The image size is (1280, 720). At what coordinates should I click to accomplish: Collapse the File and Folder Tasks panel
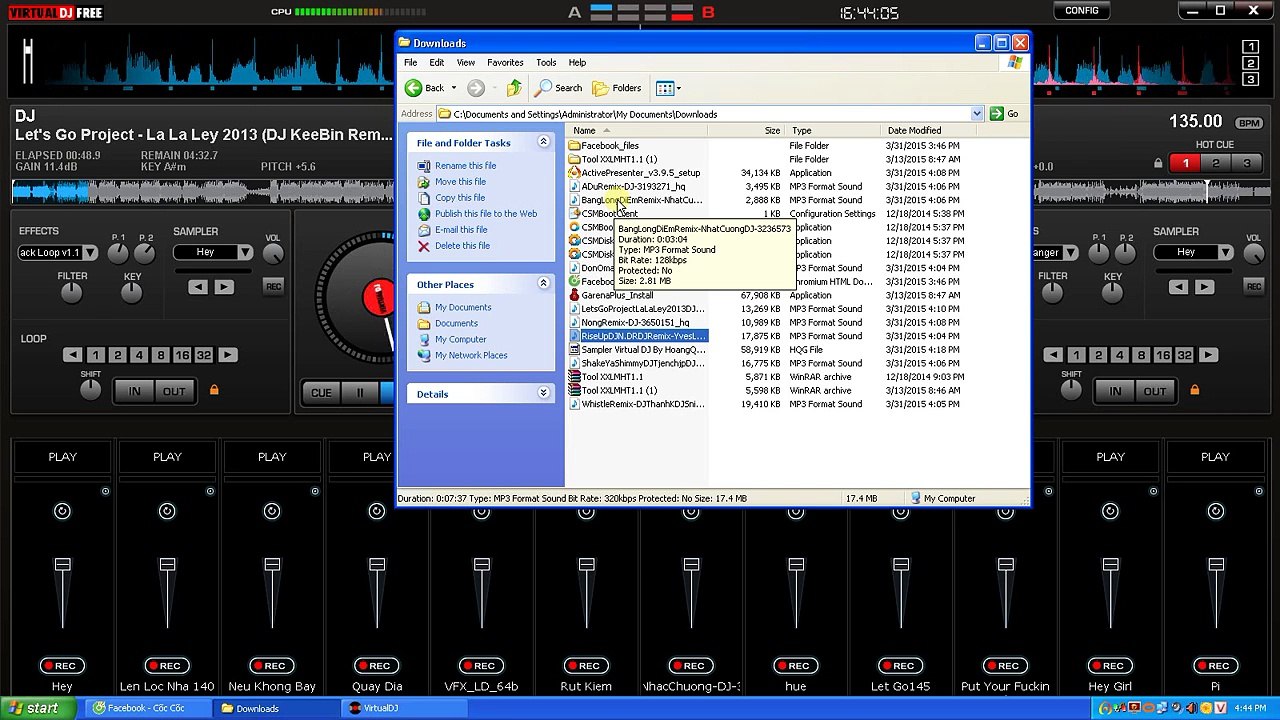tap(544, 142)
